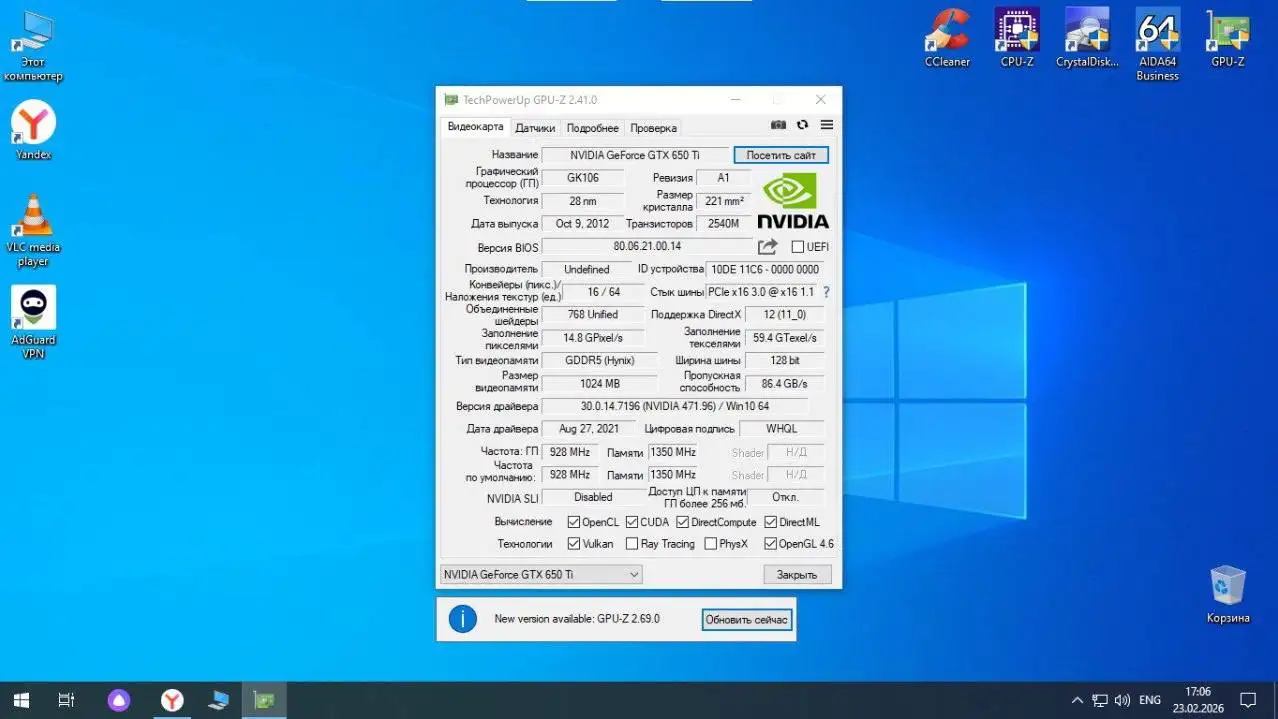Open the graphics card selection dropdown
This screenshot has width=1278, height=719.
coord(633,574)
